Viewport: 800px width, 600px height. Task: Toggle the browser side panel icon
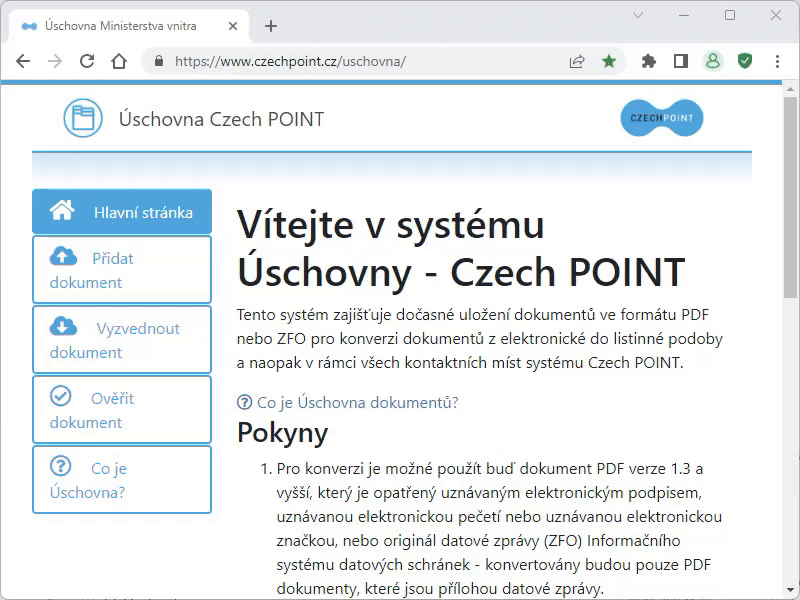point(681,61)
